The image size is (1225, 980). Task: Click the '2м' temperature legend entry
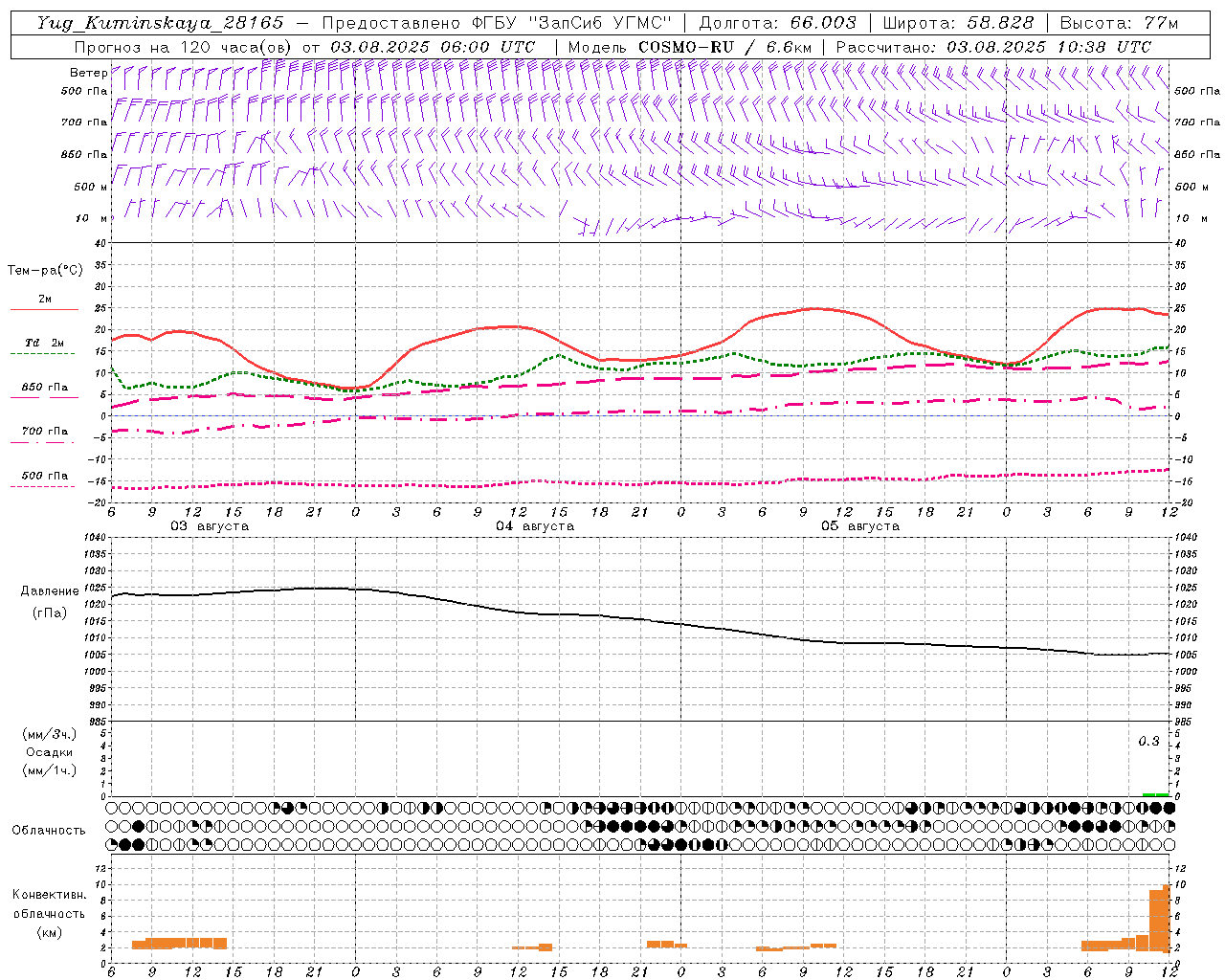tap(45, 299)
